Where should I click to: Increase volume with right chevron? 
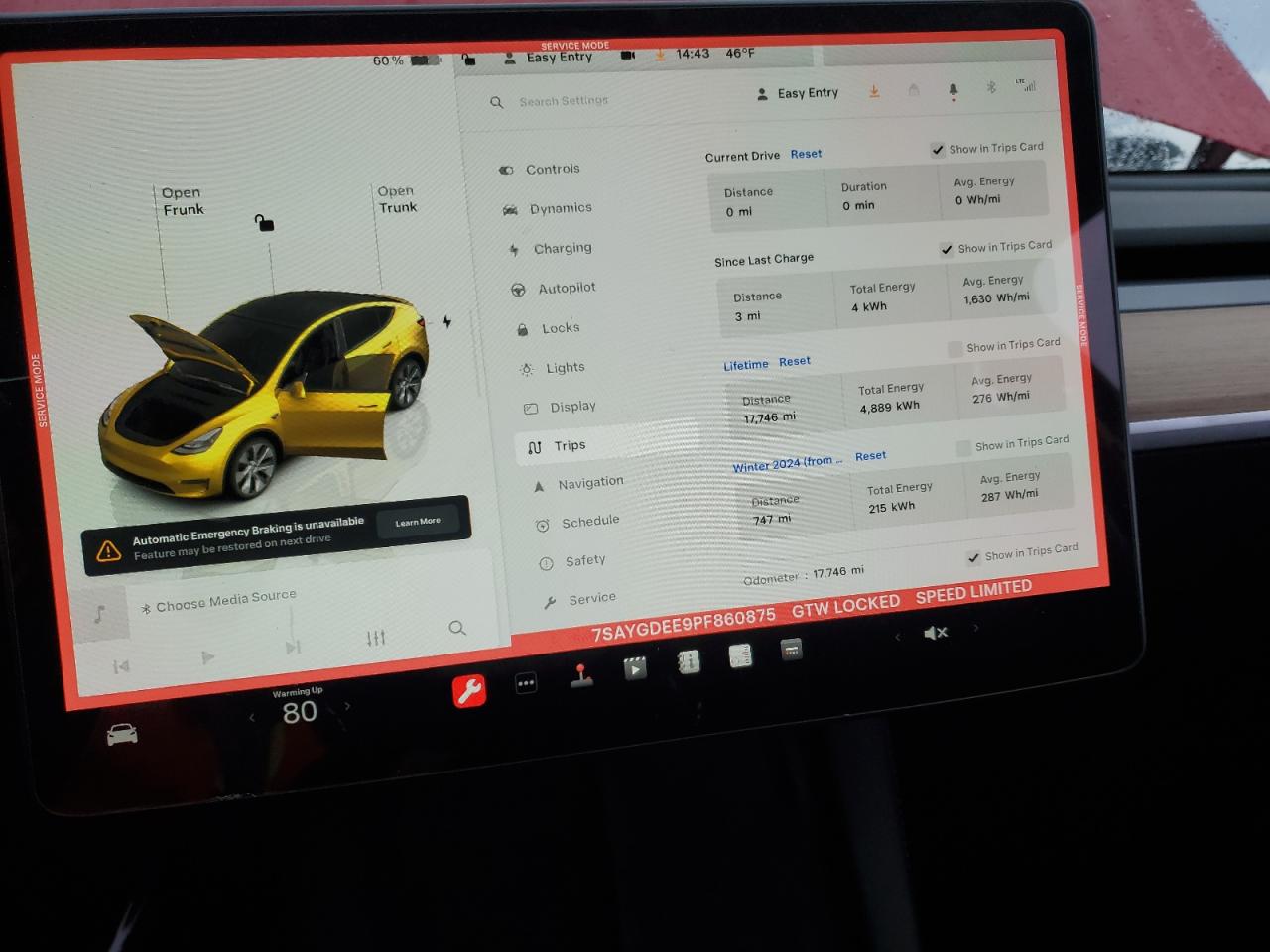coord(975,628)
